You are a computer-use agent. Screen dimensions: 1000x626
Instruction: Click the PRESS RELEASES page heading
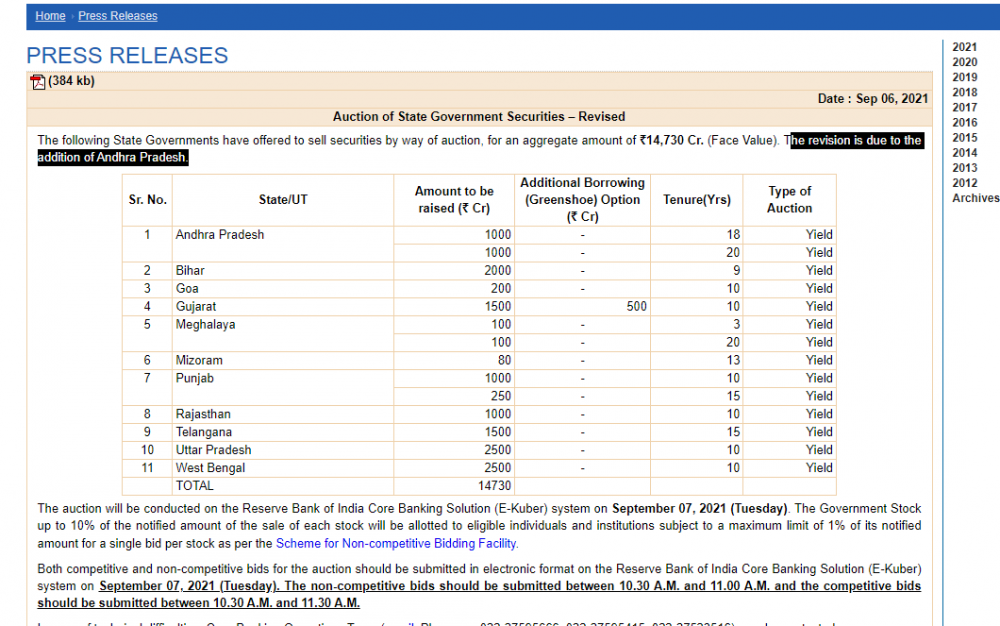pyautogui.click(x=127, y=55)
